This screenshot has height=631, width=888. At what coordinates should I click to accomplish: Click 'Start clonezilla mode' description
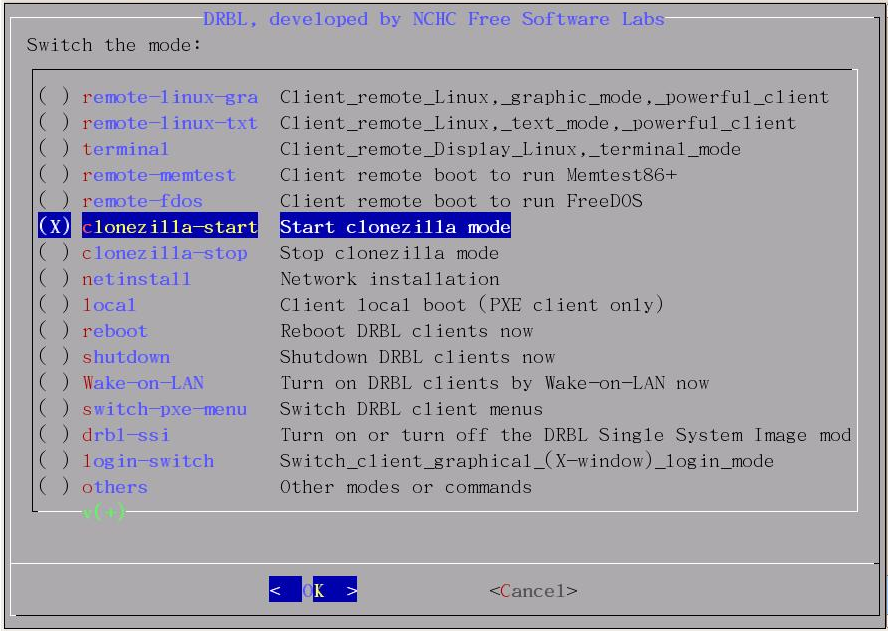[395, 227]
